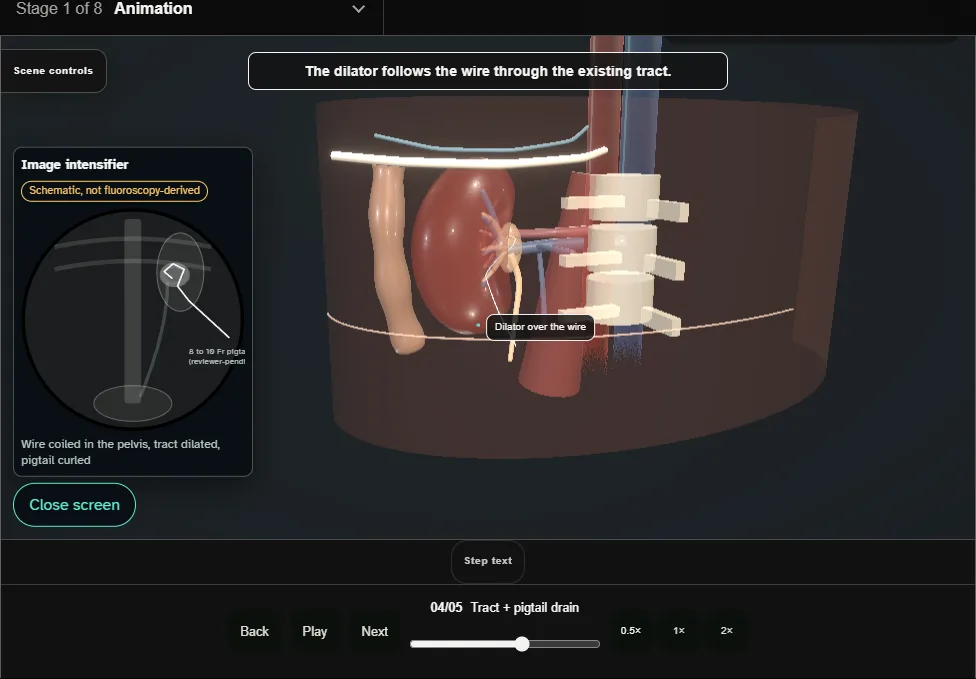Click the 'Dilator over the wire' label
Viewport: 976px width, 679px height.
(x=540, y=327)
